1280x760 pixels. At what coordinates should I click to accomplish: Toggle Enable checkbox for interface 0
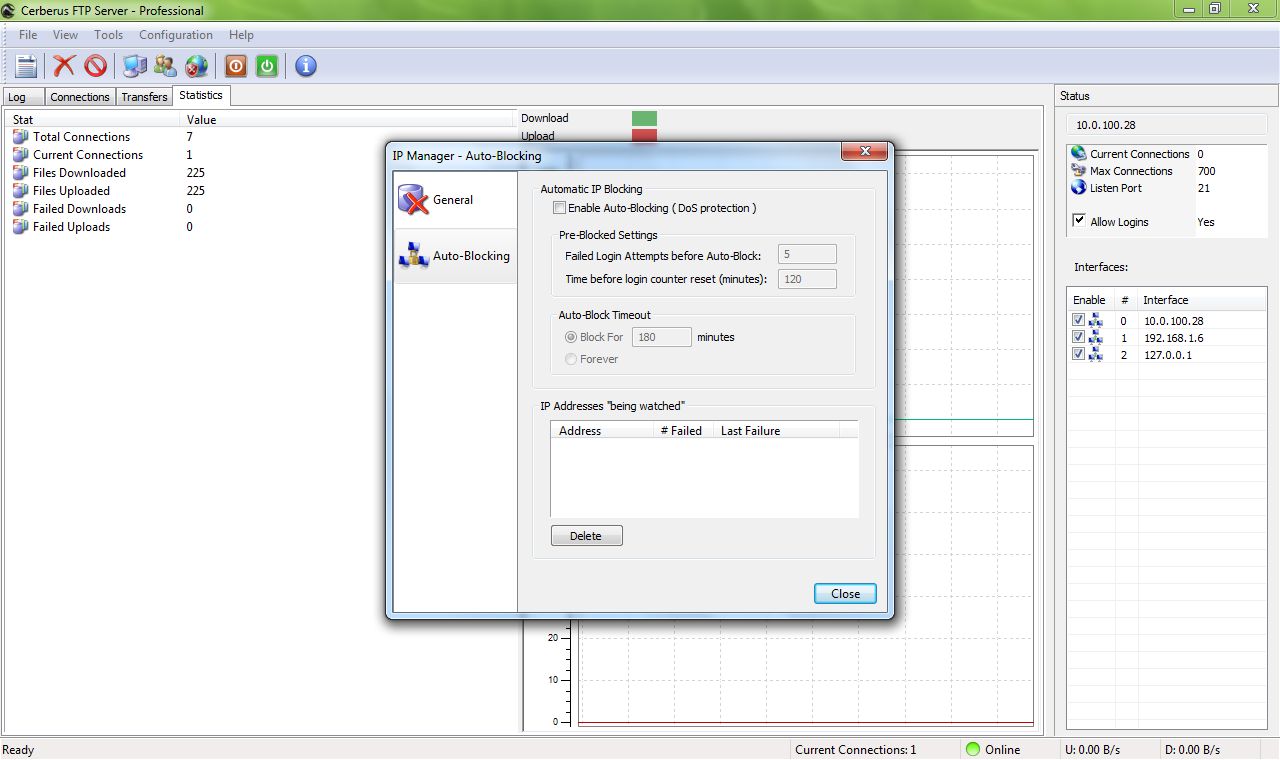(1078, 320)
